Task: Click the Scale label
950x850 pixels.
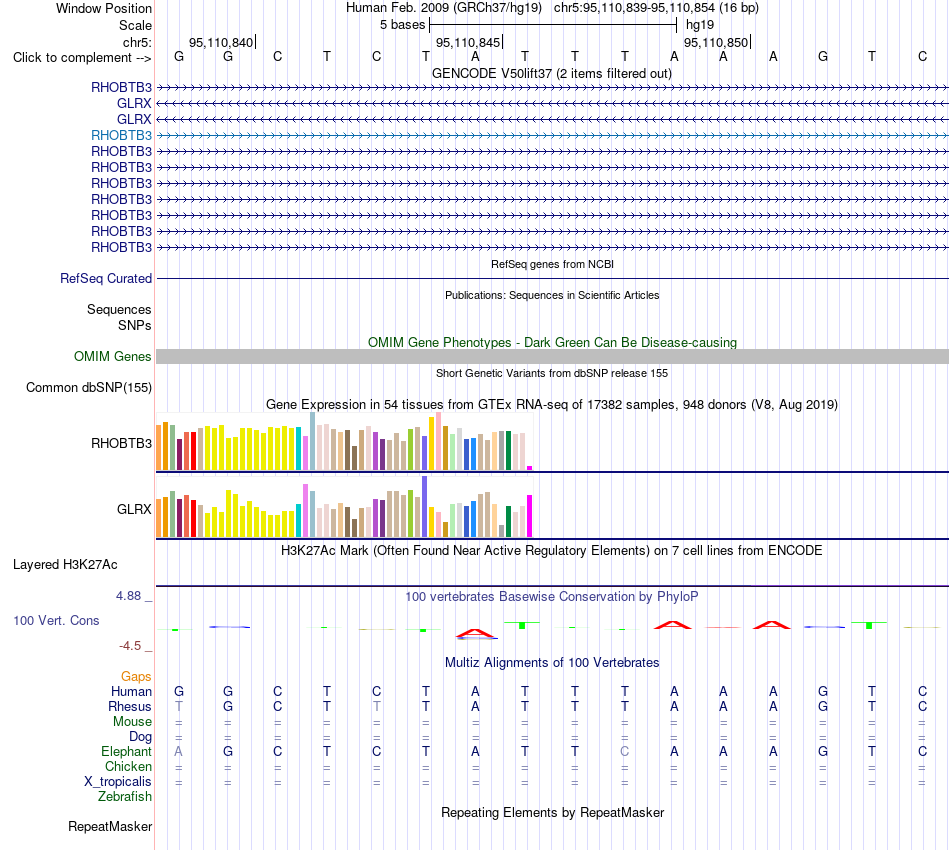Action: point(135,25)
